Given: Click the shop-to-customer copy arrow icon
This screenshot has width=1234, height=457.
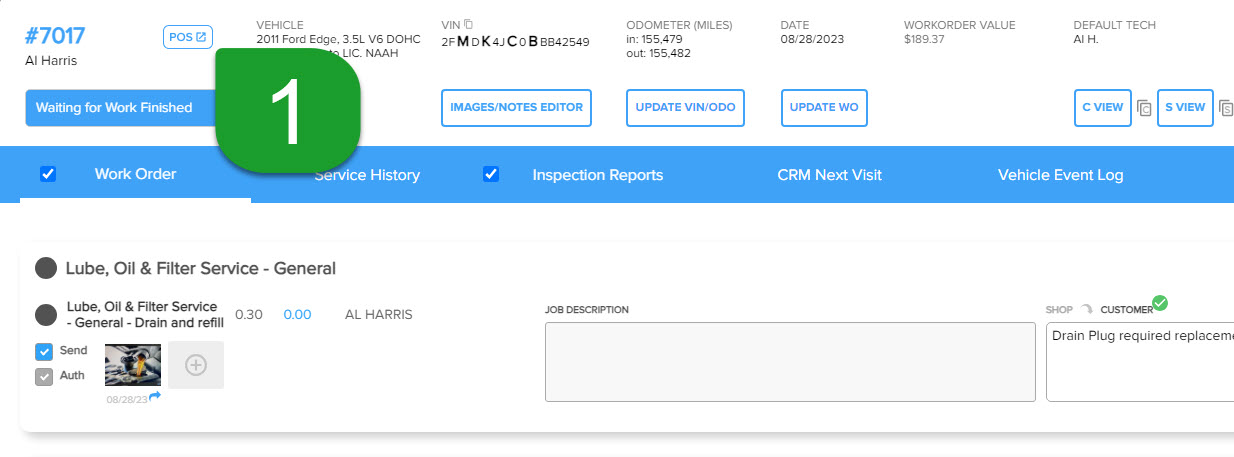Looking at the screenshot, I should [1086, 310].
